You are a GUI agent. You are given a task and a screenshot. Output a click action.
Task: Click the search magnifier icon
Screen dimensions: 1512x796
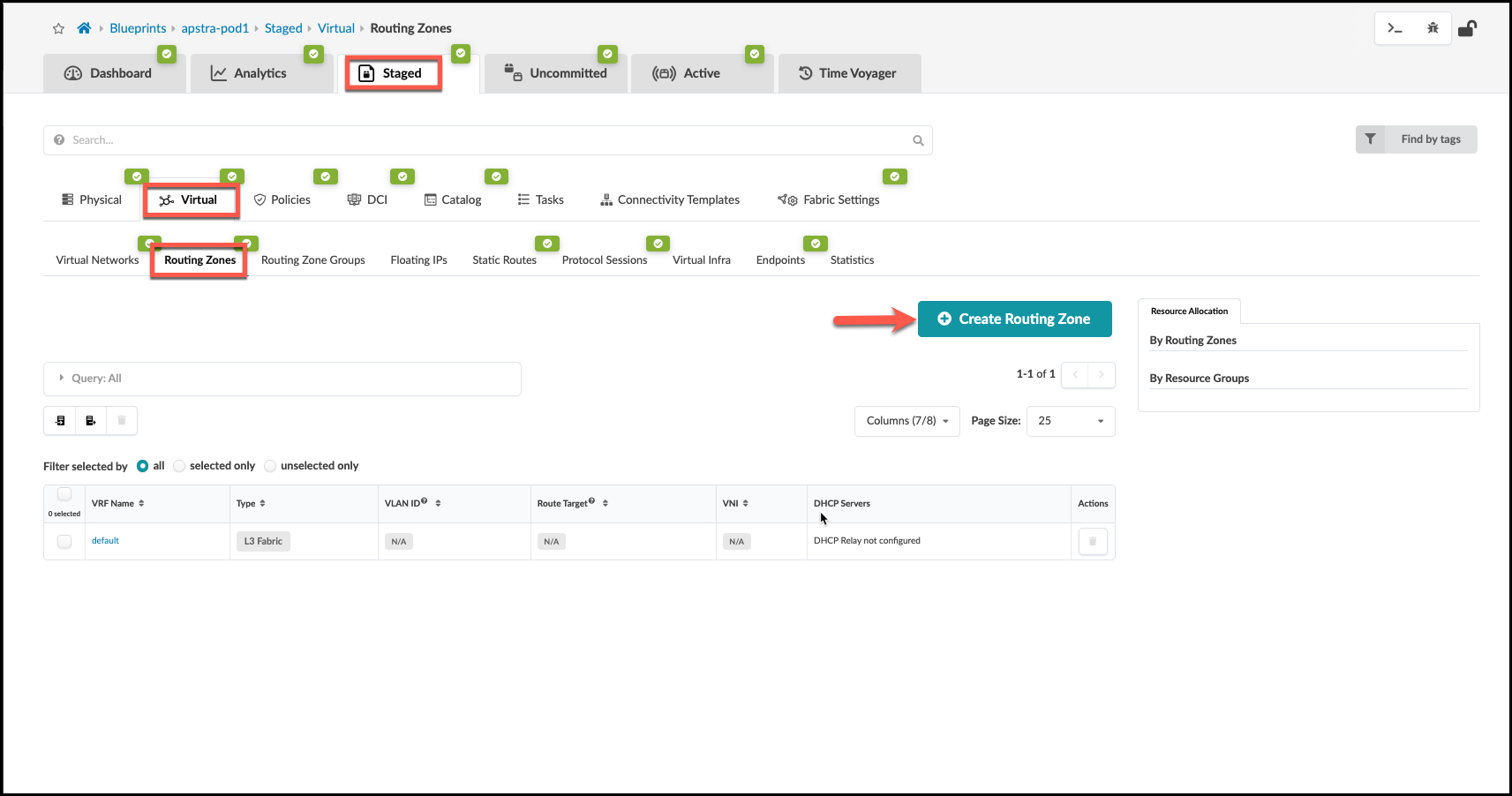pyautogui.click(x=918, y=139)
